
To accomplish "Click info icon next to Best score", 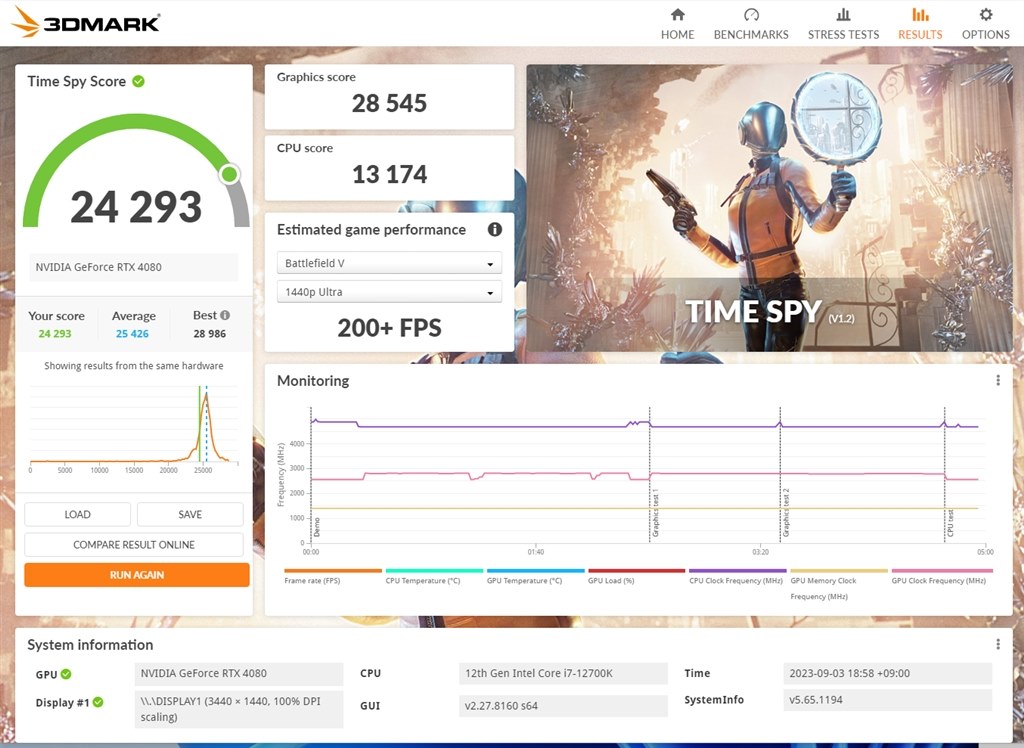I will [225, 315].
